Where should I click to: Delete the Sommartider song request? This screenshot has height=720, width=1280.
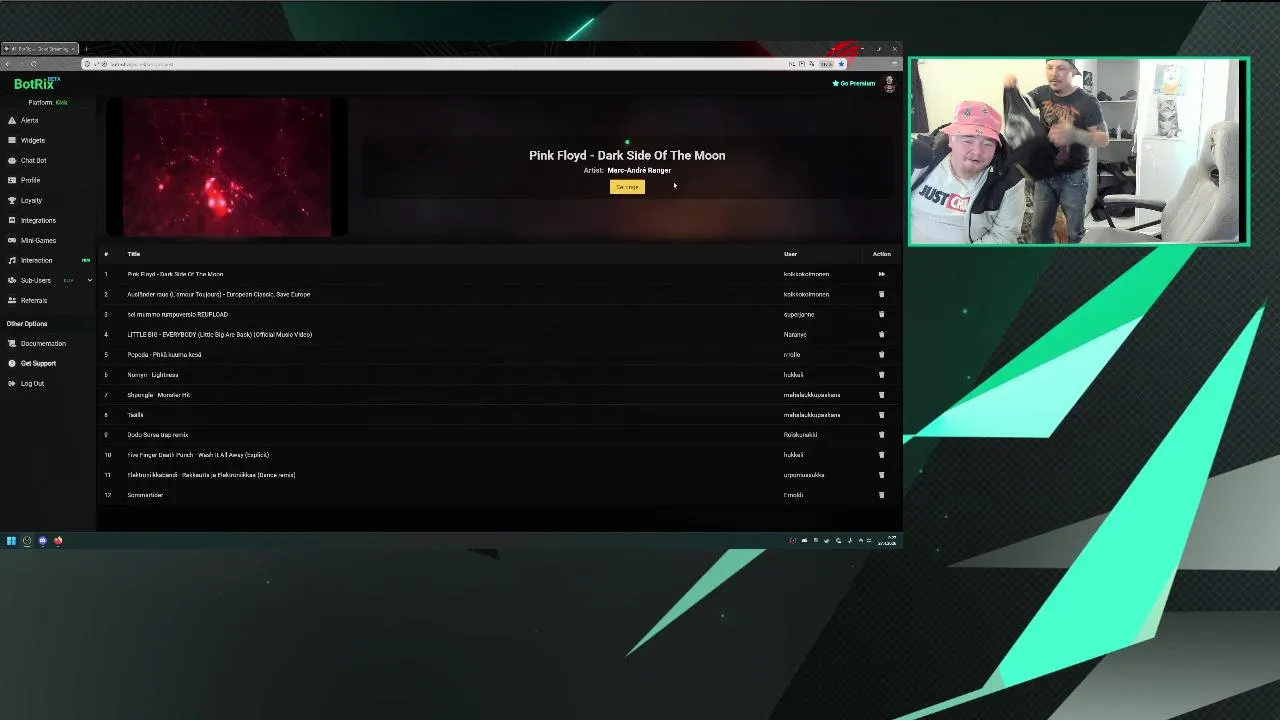pyautogui.click(x=881, y=494)
